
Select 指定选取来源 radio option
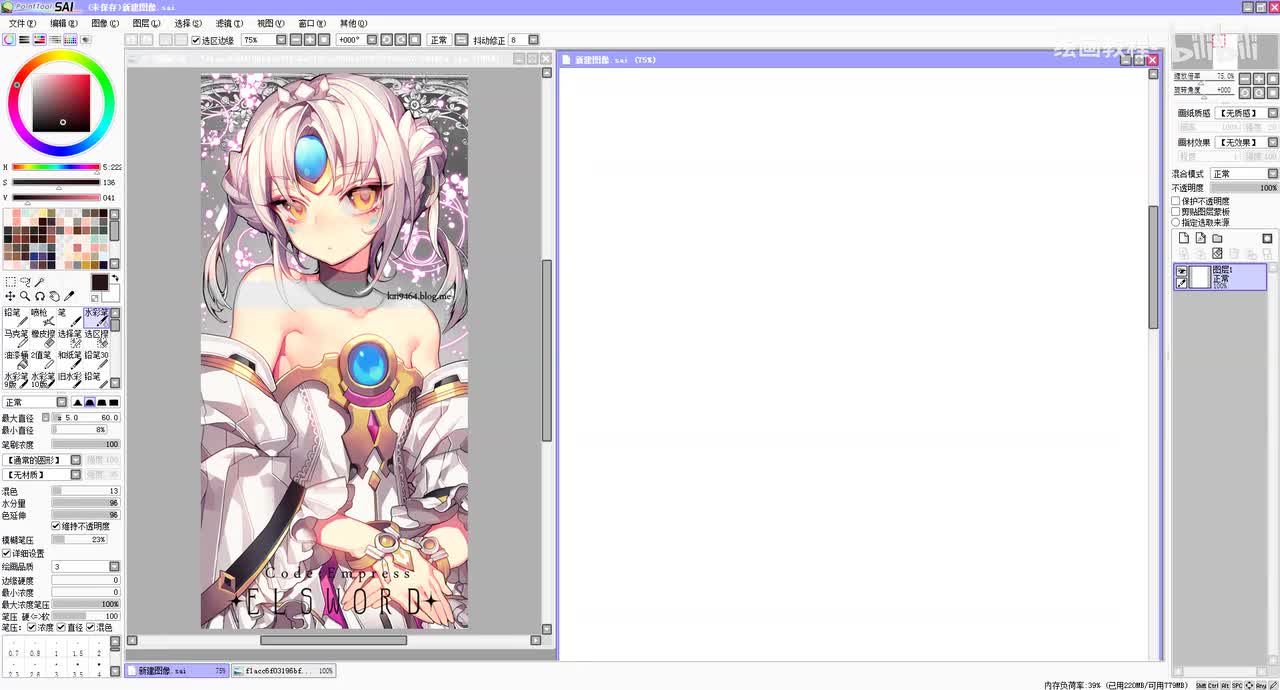(x=1176, y=222)
